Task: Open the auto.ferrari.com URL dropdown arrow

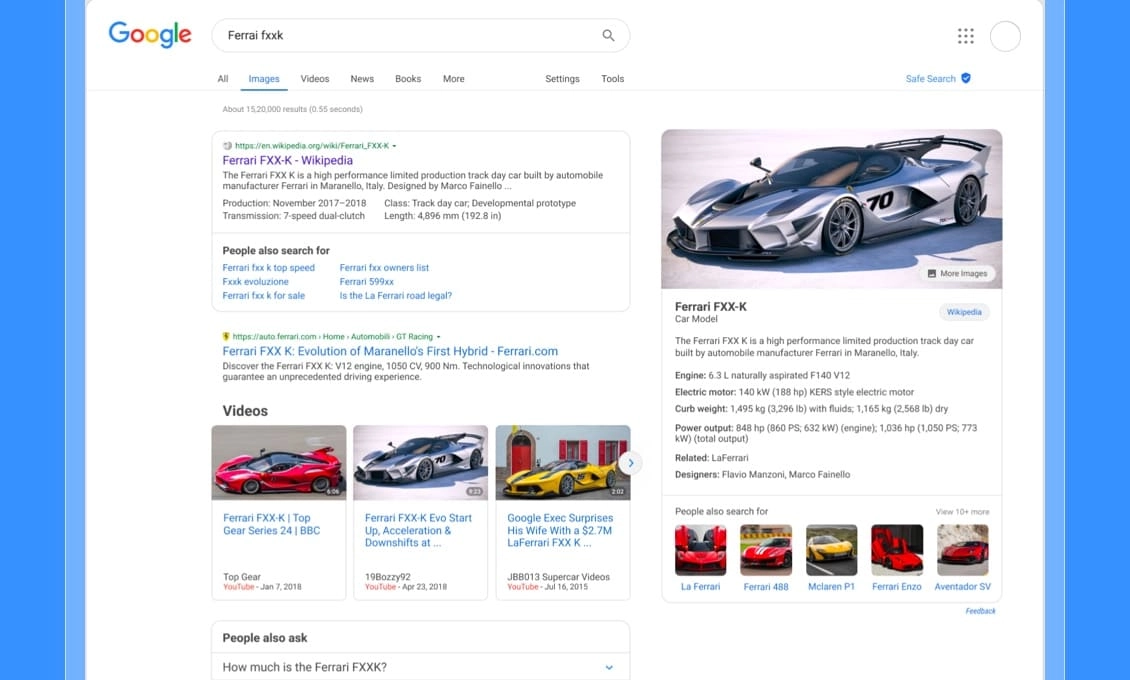Action: 438,337
